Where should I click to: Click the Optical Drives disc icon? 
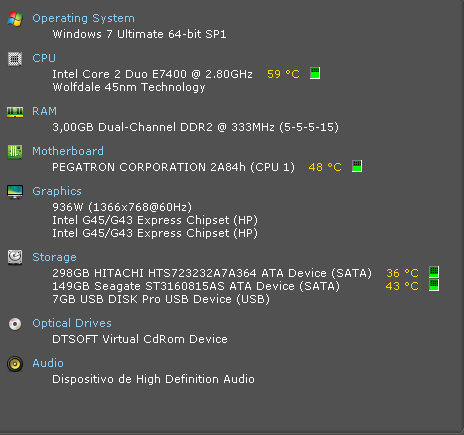tap(15, 324)
